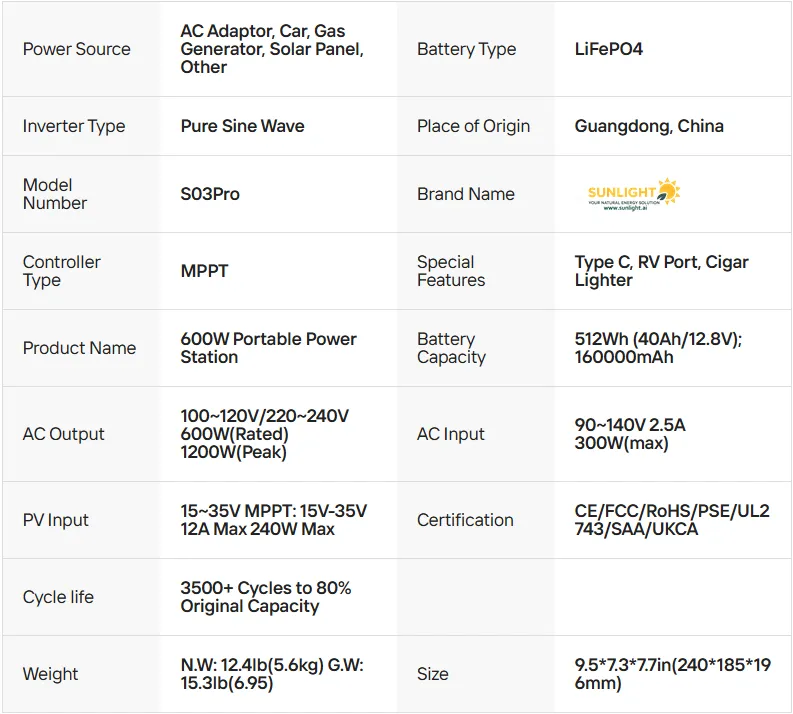Click the Cycle life label
793x714 pixels.
[58, 597]
